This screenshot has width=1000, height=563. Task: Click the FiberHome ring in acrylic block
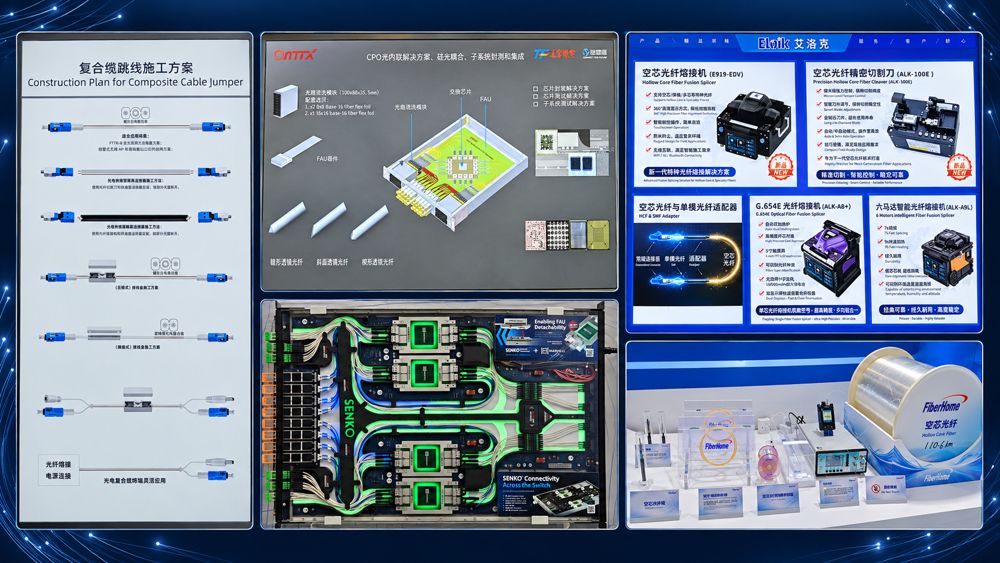point(717,446)
